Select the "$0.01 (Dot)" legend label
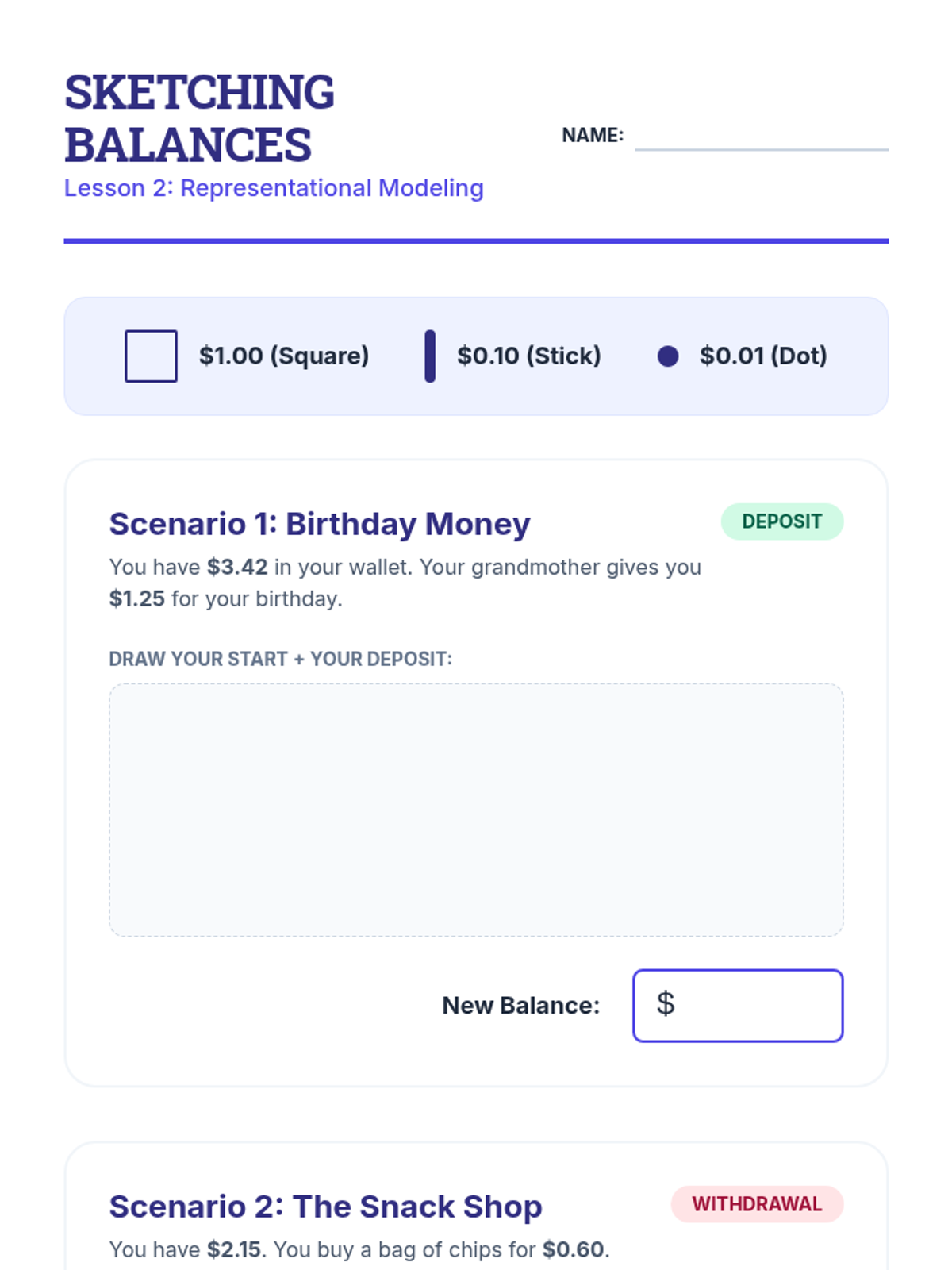This screenshot has height=1270, width=952. pos(763,356)
